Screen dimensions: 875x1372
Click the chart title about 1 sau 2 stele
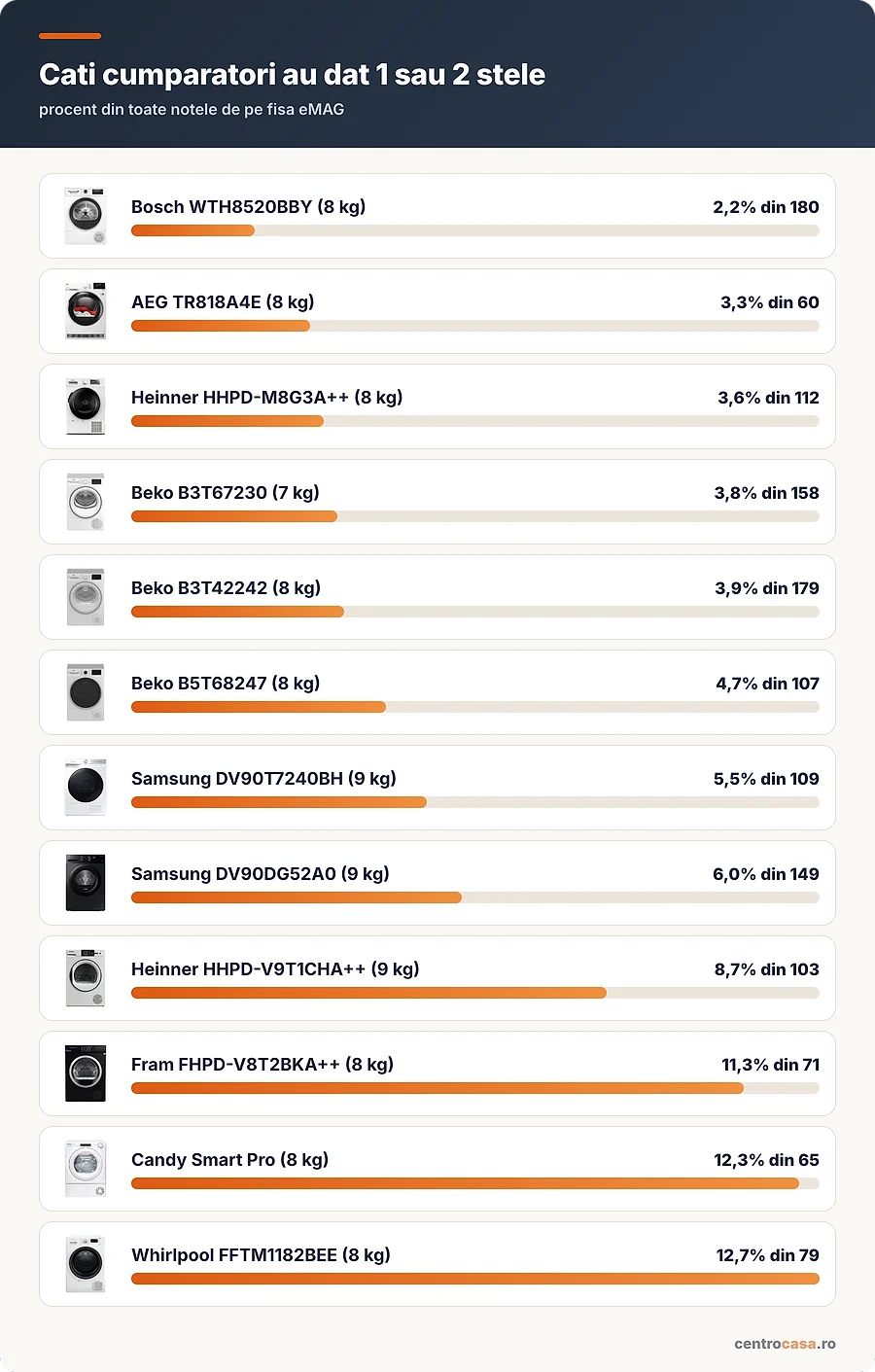[292, 75]
